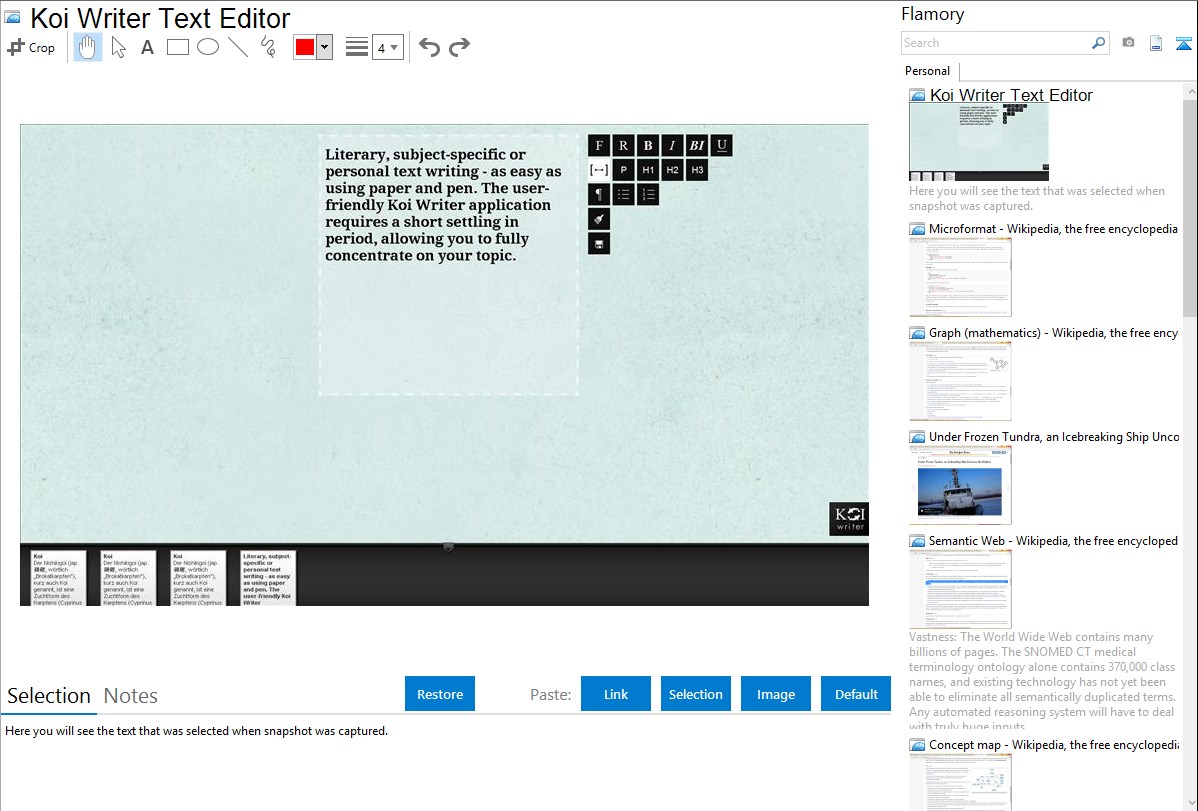
Task: Toggle bold B button in Koi Writer
Action: tap(648, 145)
